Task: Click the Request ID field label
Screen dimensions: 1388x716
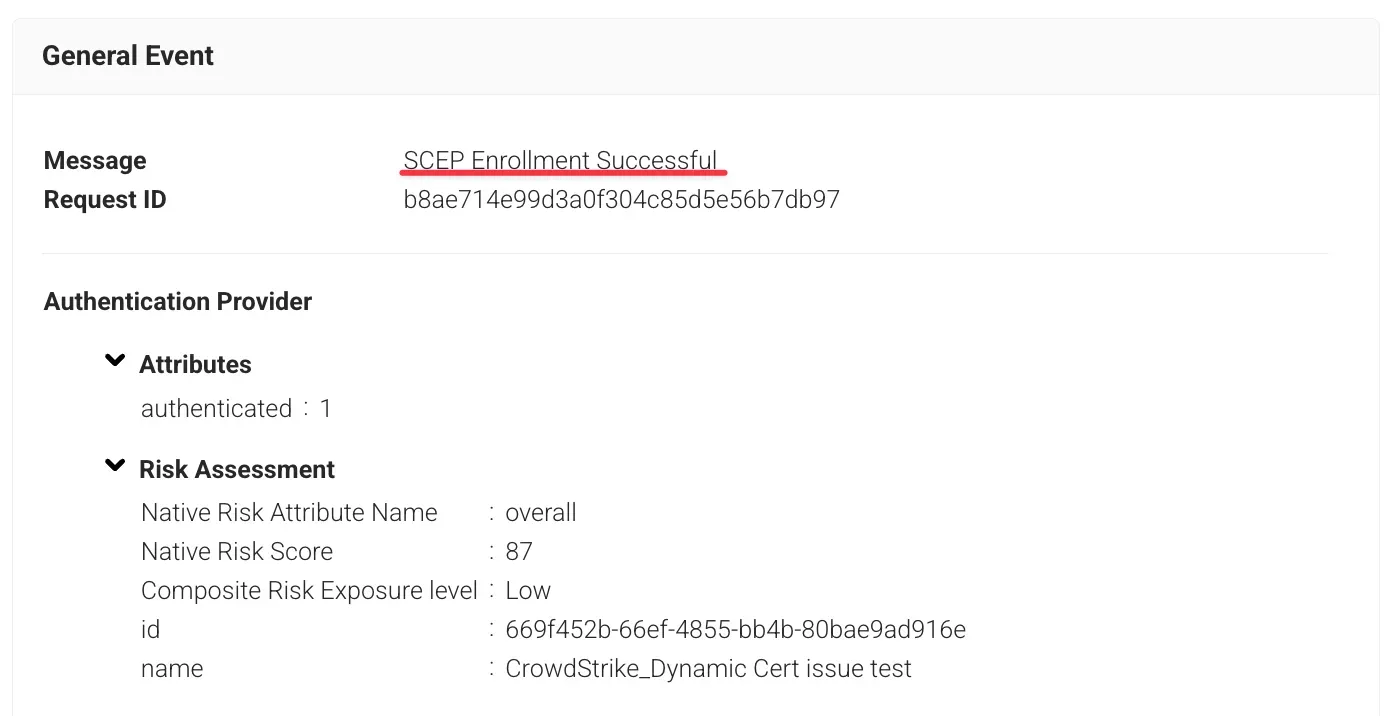Action: [x=105, y=200]
